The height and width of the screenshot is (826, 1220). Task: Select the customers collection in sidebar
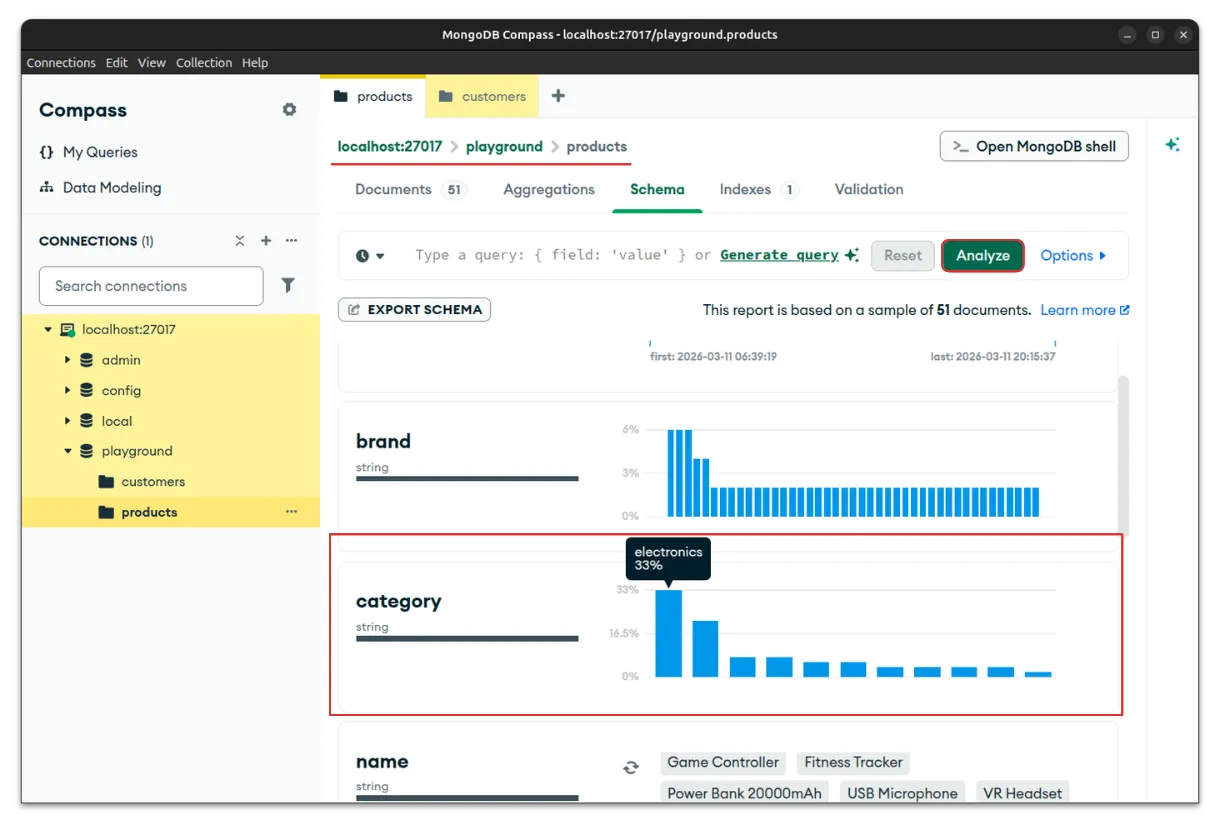point(152,482)
